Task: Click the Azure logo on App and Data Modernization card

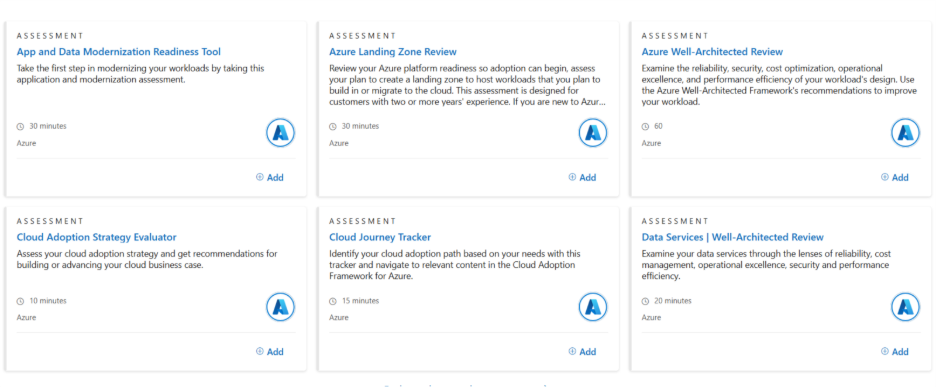Action: [281, 133]
